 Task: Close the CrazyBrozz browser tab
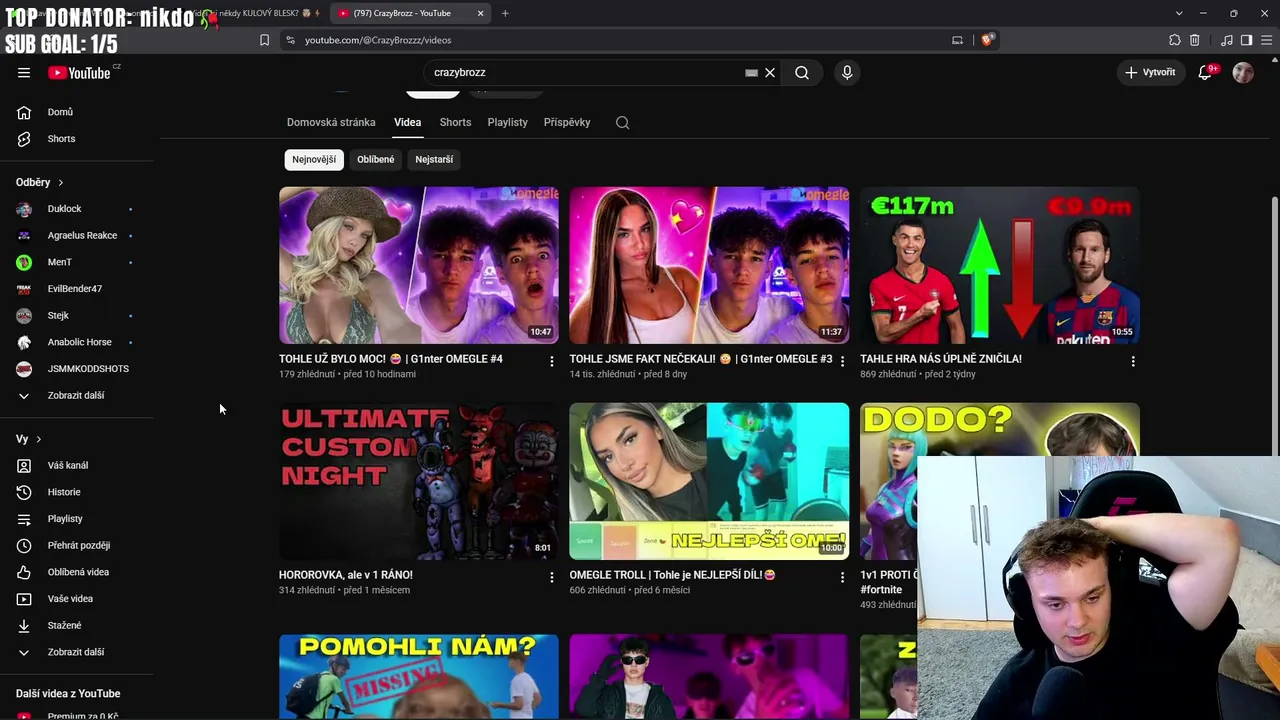pyautogui.click(x=480, y=13)
